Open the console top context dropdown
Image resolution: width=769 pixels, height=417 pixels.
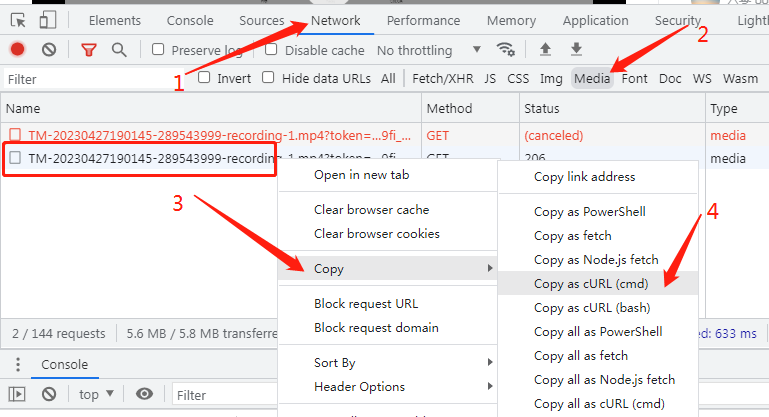[96, 394]
